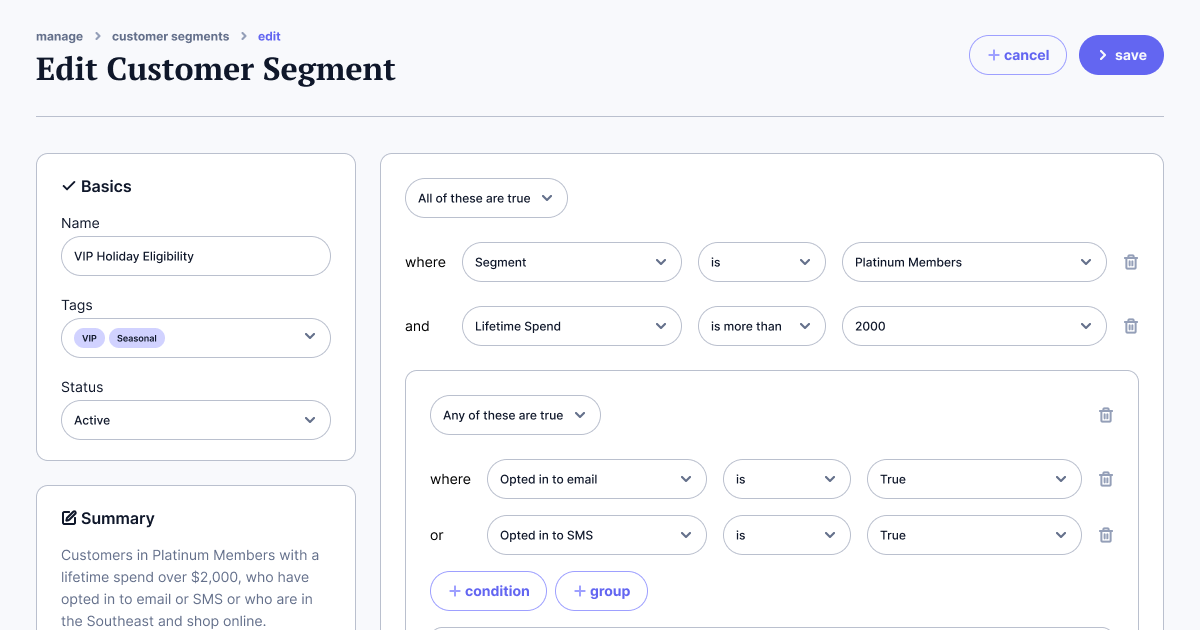
Task: Open the Platinum Members value dropdown
Action: 974,262
